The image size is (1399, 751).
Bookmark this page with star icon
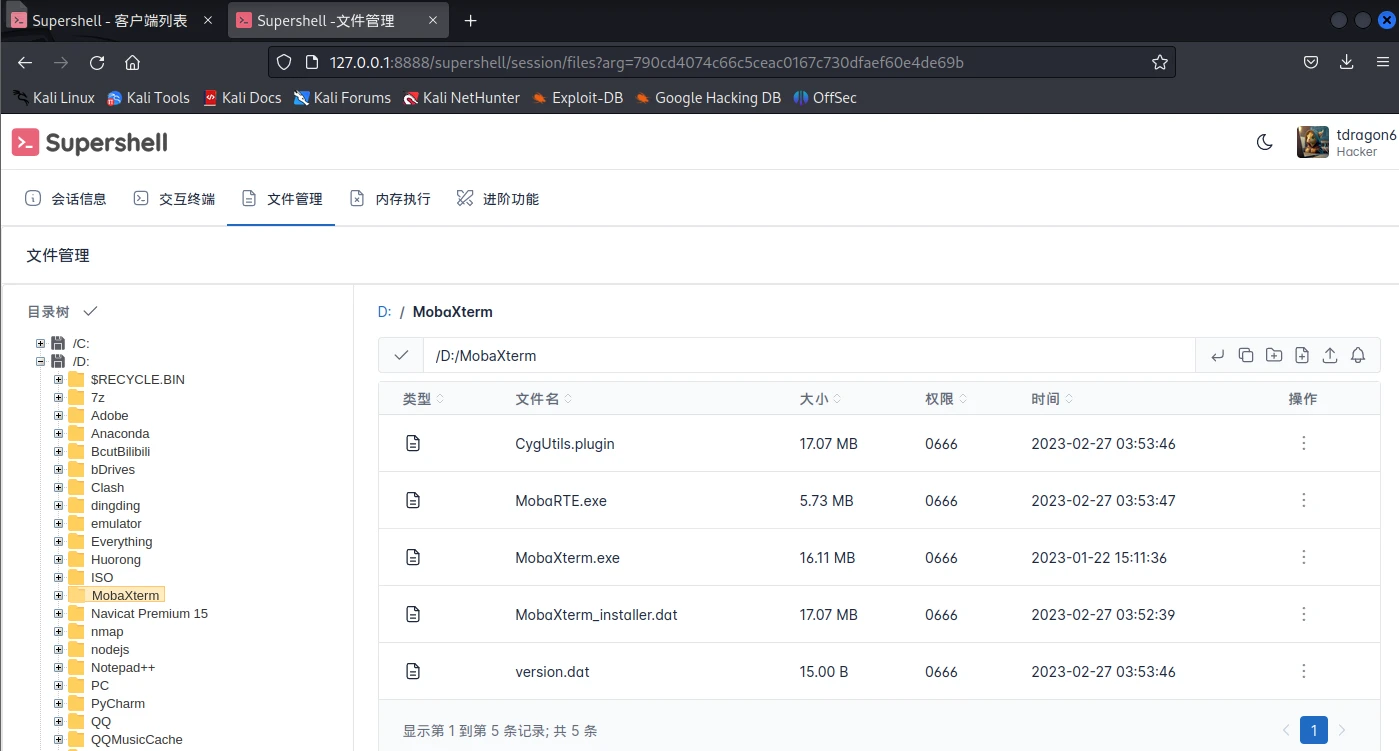pyautogui.click(x=1159, y=62)
